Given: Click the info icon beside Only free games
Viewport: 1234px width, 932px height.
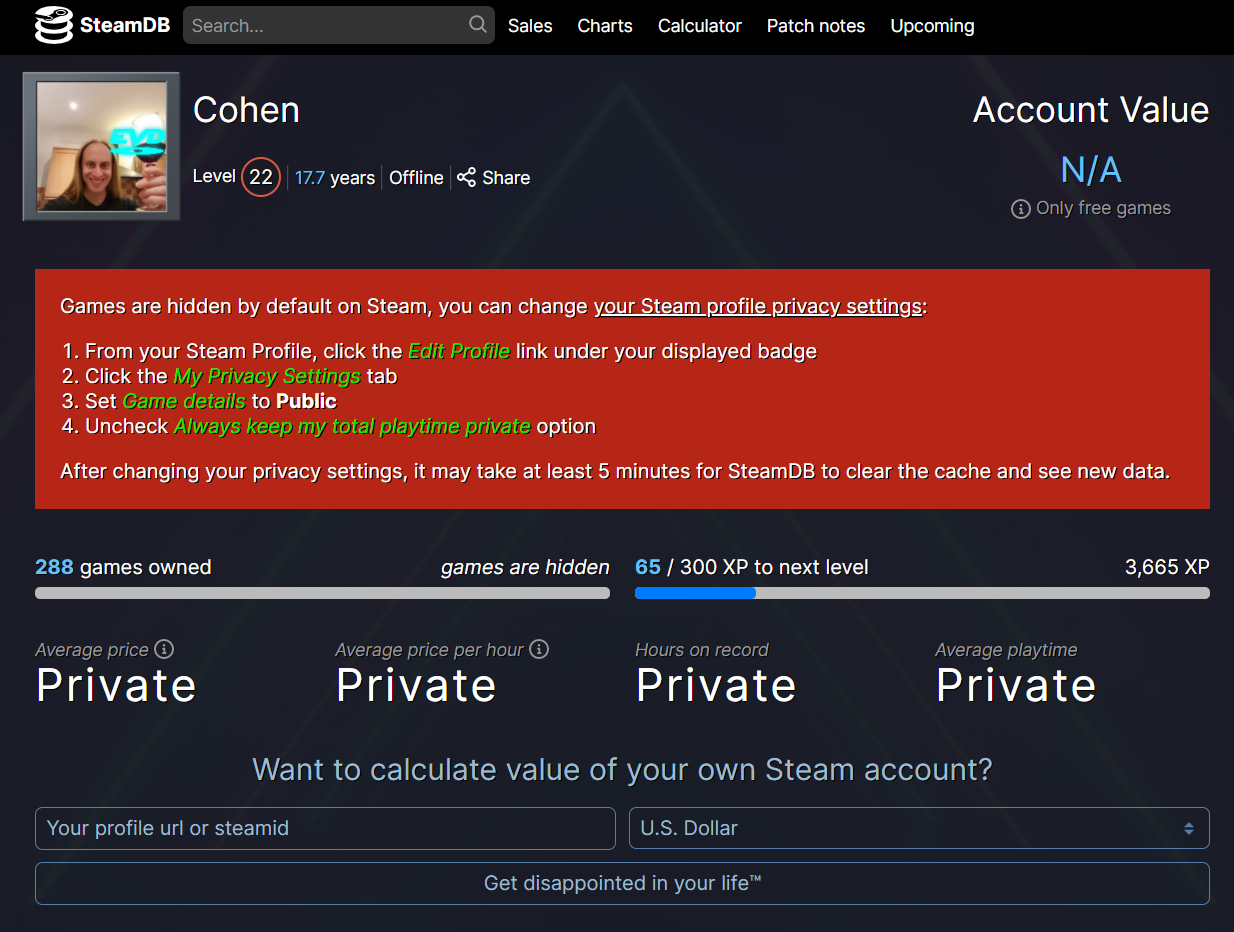Looking at the screenshot, I should [x=1020, y=209].
